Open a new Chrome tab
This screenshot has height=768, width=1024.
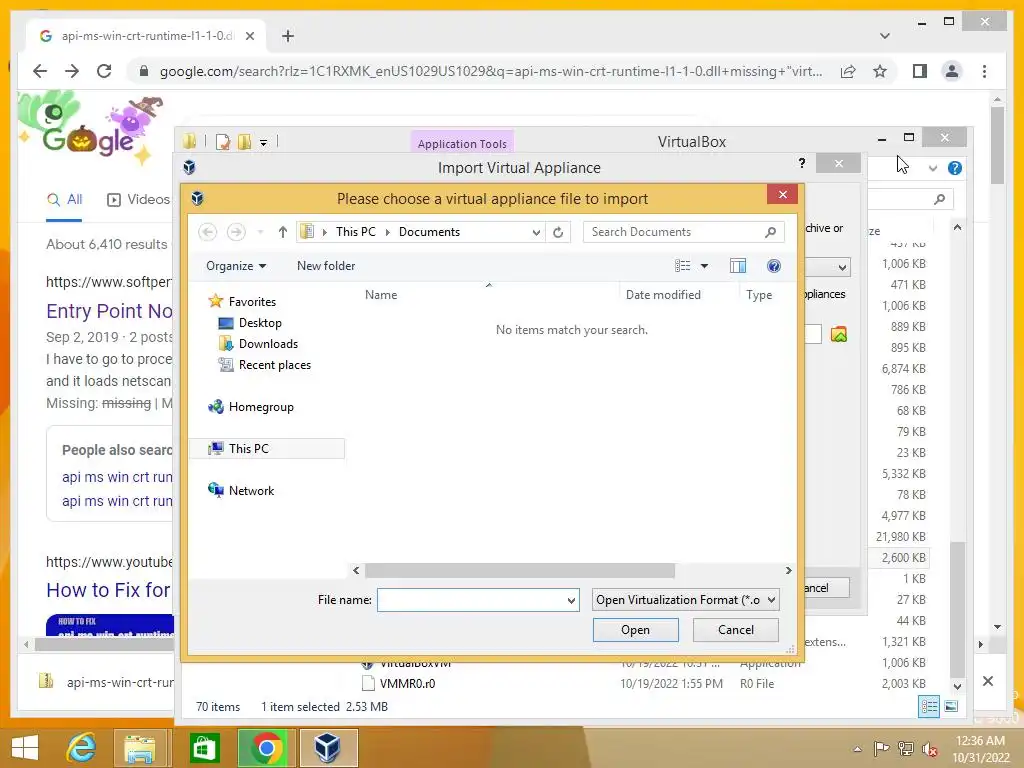(288, 36)
